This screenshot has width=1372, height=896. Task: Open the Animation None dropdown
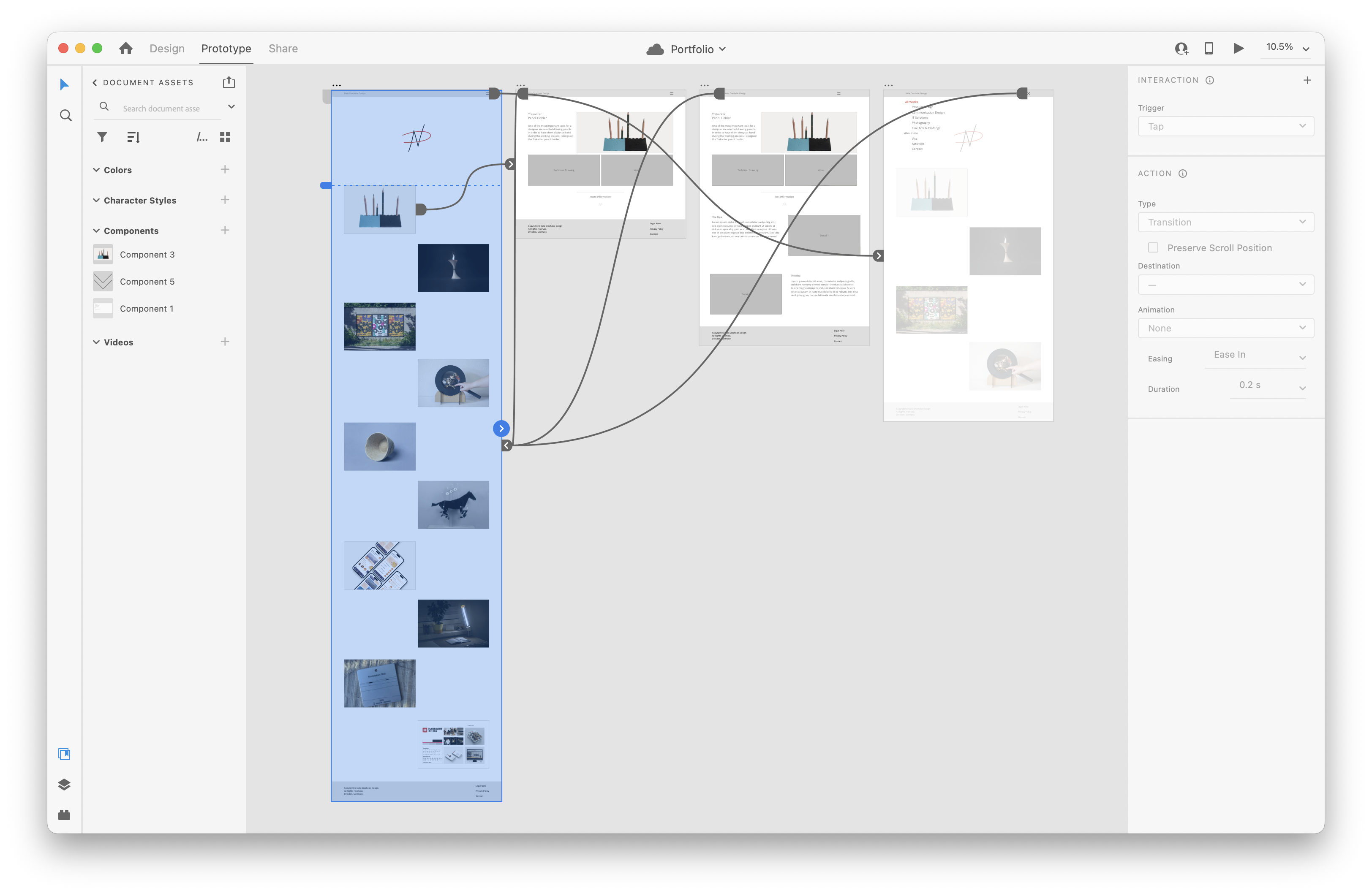pos(1225,329)
